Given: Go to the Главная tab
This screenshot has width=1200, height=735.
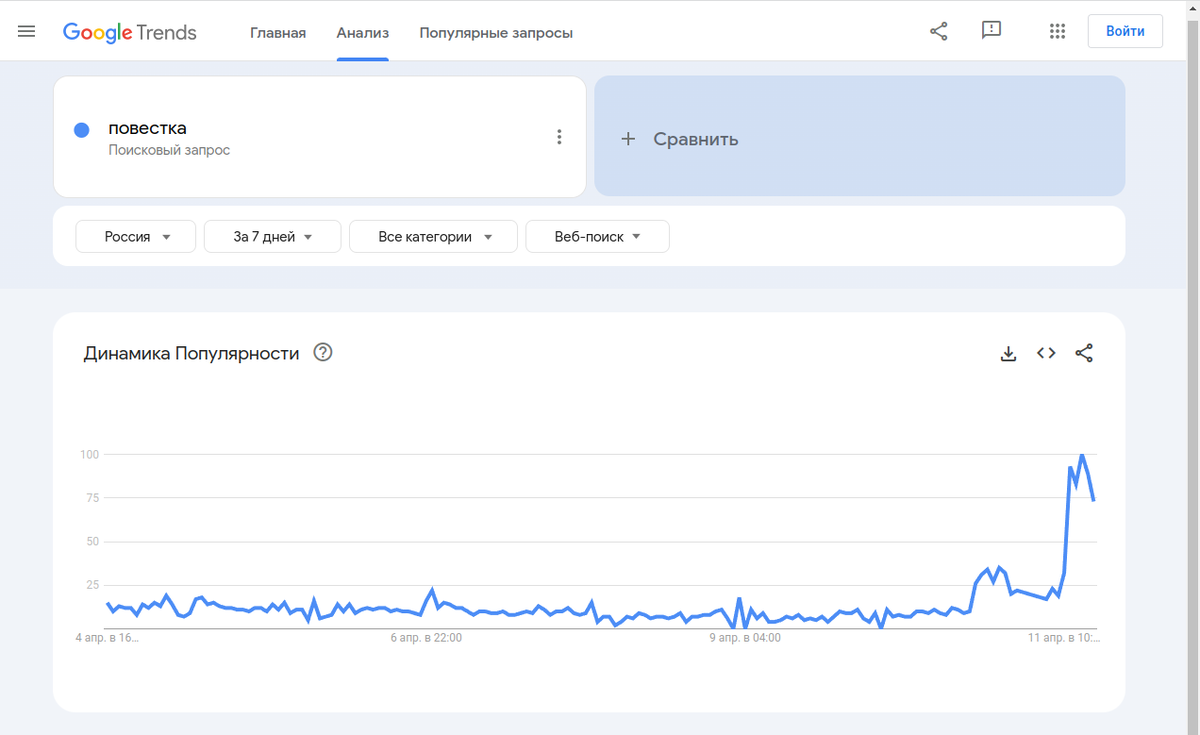Looking at the screenshot, I should [x=278, y=32].
